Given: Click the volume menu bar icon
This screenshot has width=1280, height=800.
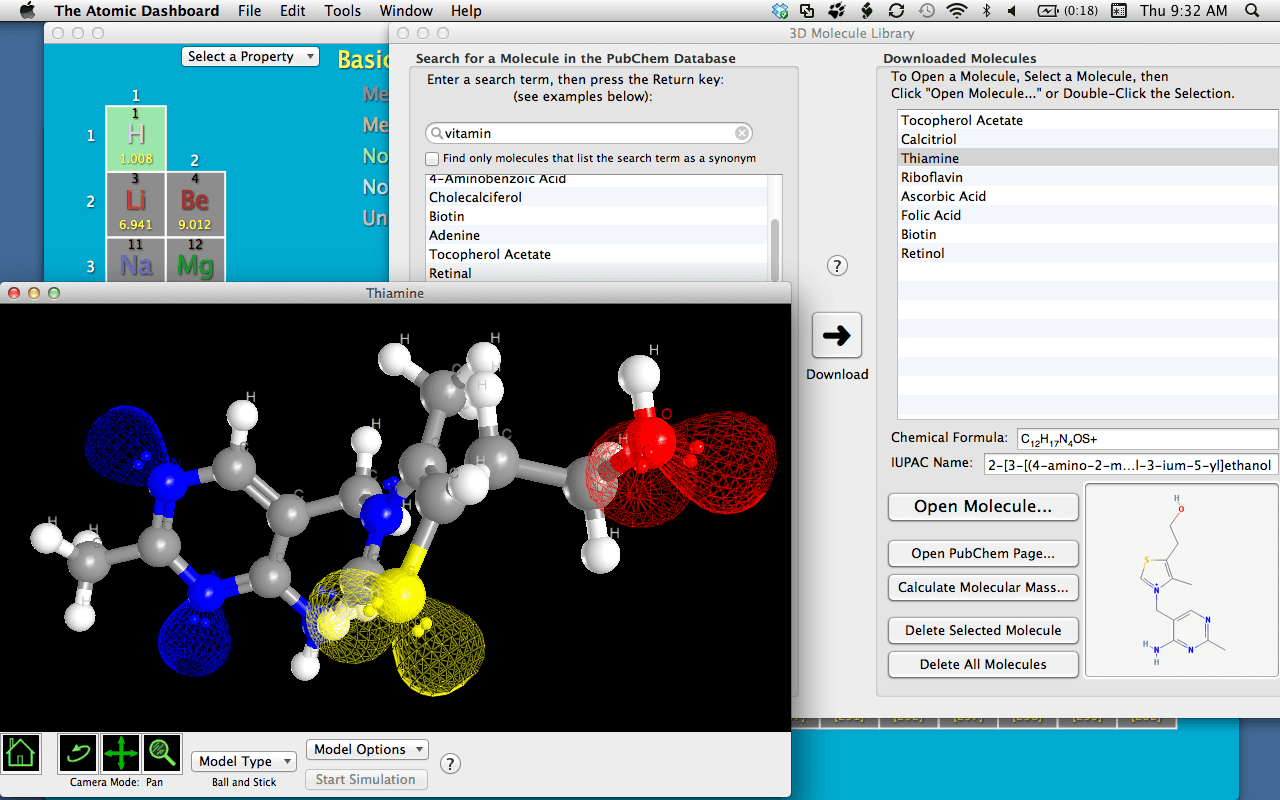Looking at the screenshot, I should pos(1011,11).
